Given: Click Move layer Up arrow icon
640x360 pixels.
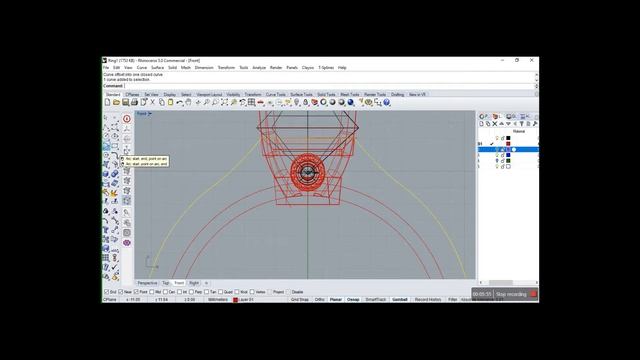Looking at the screenshot, I should click(502, 124).
